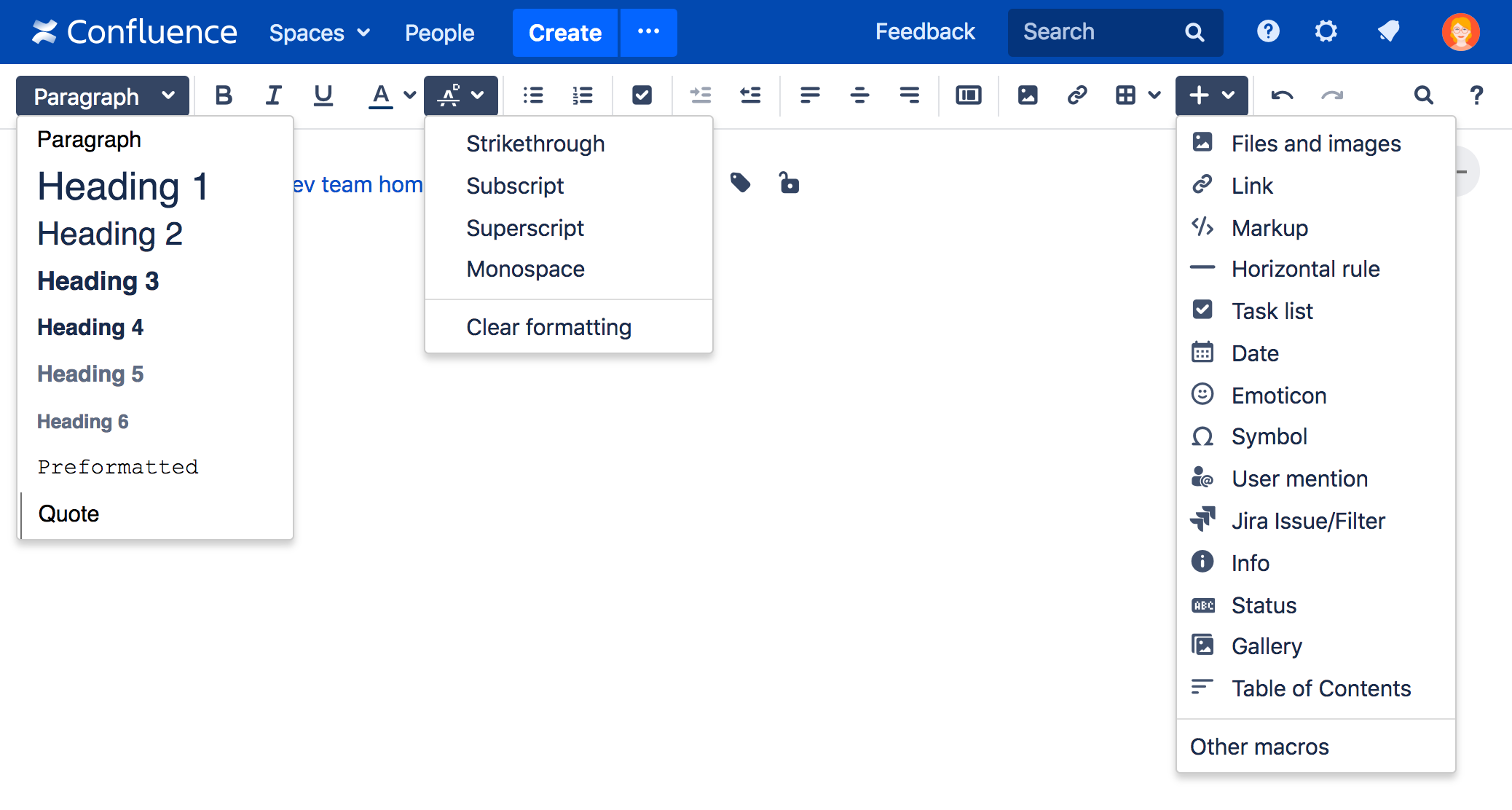This screenshot has height=810, width=1512.
Task: Toggle task list checkbox in toolbar
Action: tap(642, 95)
